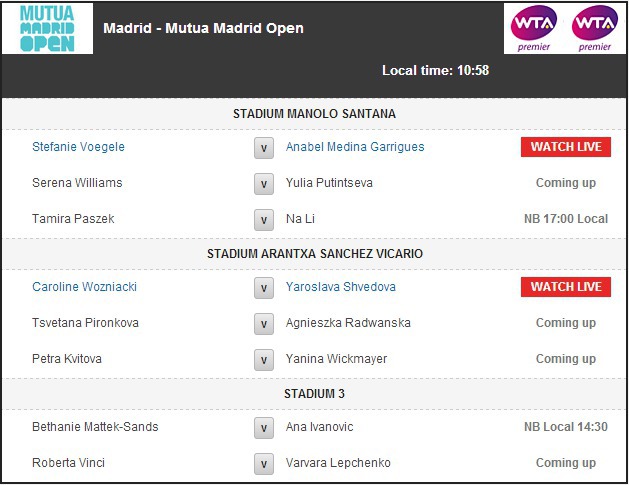Click the 'v' icon in Mattek-Sands row
This screenshot has width=629, height=485.
pyautogui.click(x=264, y=428)
